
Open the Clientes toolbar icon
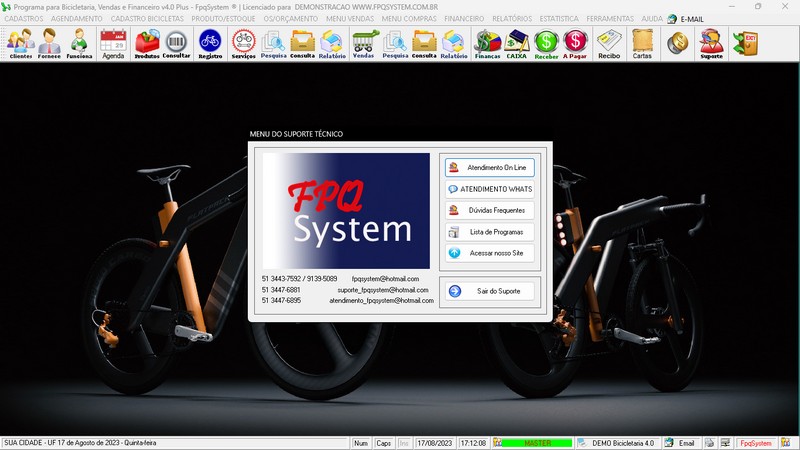tap(21, 44)
